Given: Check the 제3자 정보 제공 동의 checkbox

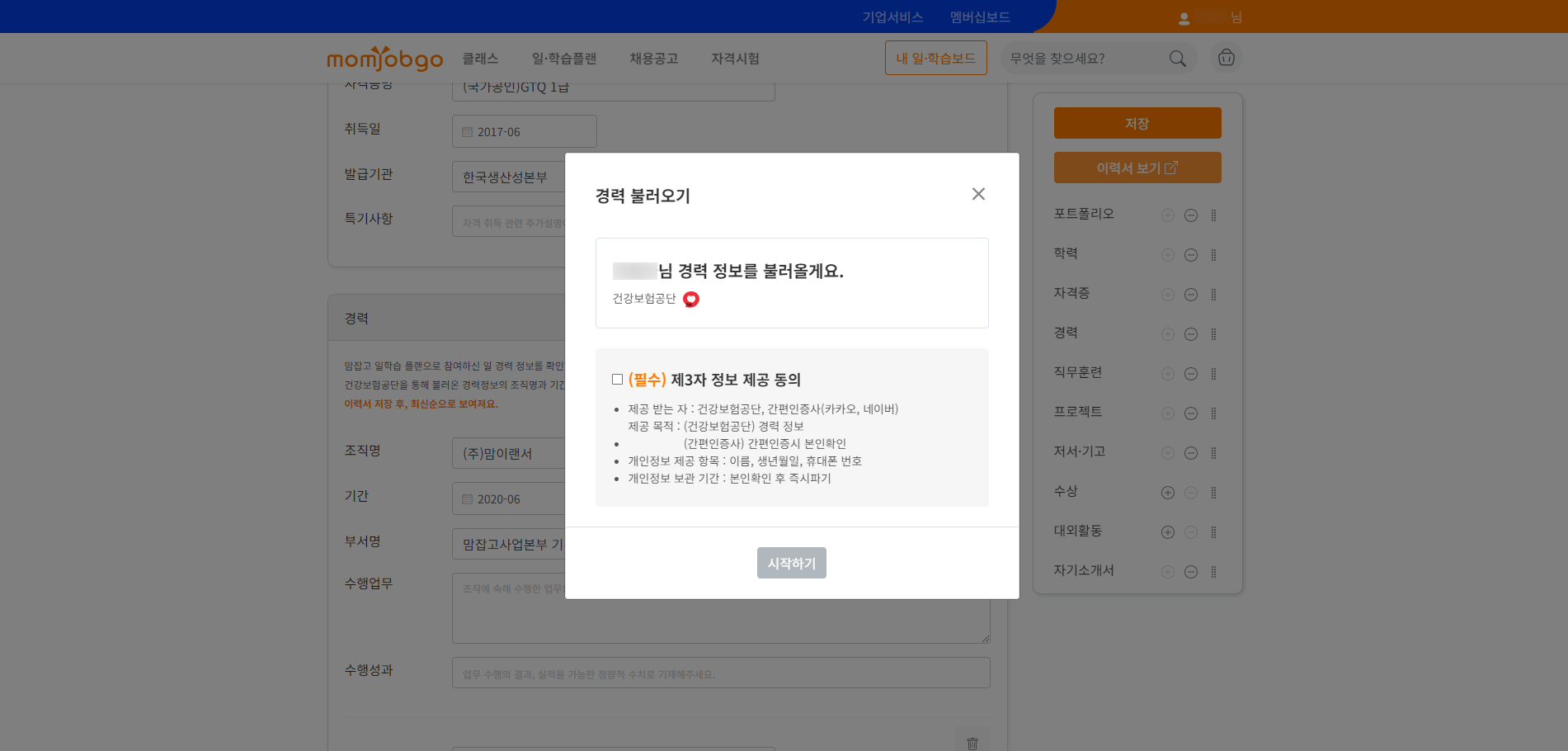Looking at the screenshot, I should pos(617,380).
